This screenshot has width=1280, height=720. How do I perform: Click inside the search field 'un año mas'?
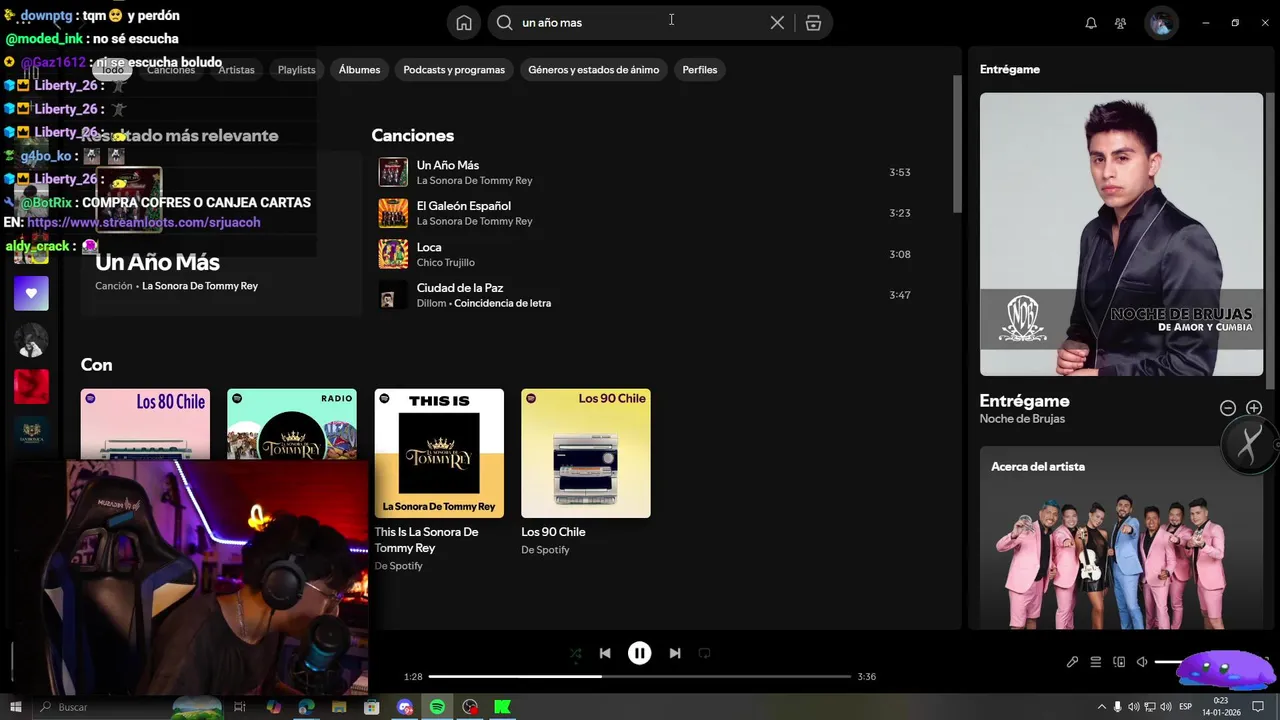(640, 23)
